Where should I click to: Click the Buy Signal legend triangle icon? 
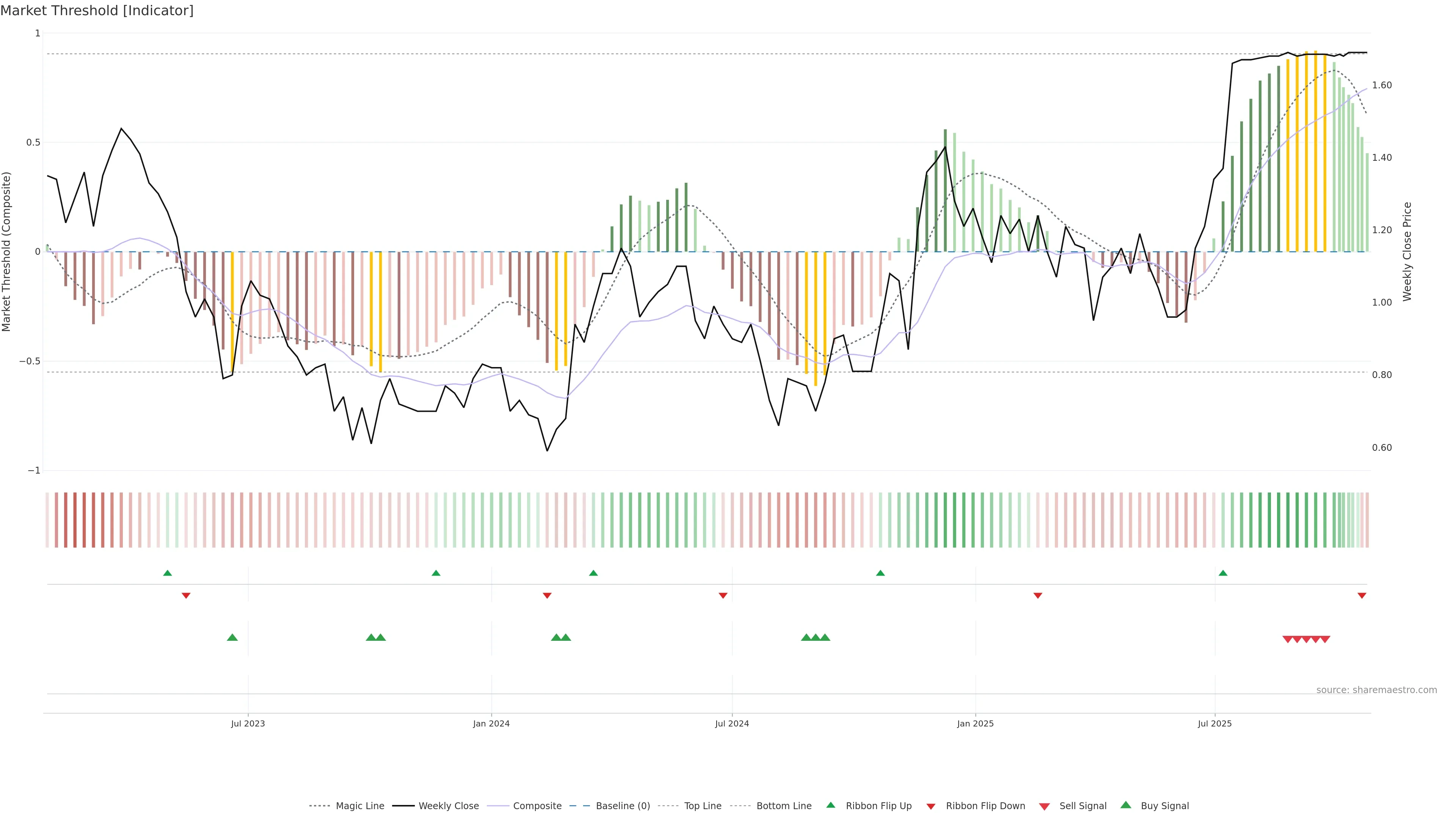(x=1126, y=805)
